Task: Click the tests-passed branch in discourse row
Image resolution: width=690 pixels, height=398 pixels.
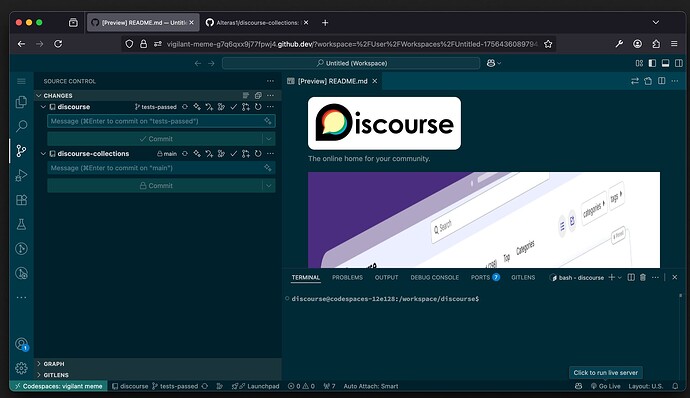Action: coord(155,107)
